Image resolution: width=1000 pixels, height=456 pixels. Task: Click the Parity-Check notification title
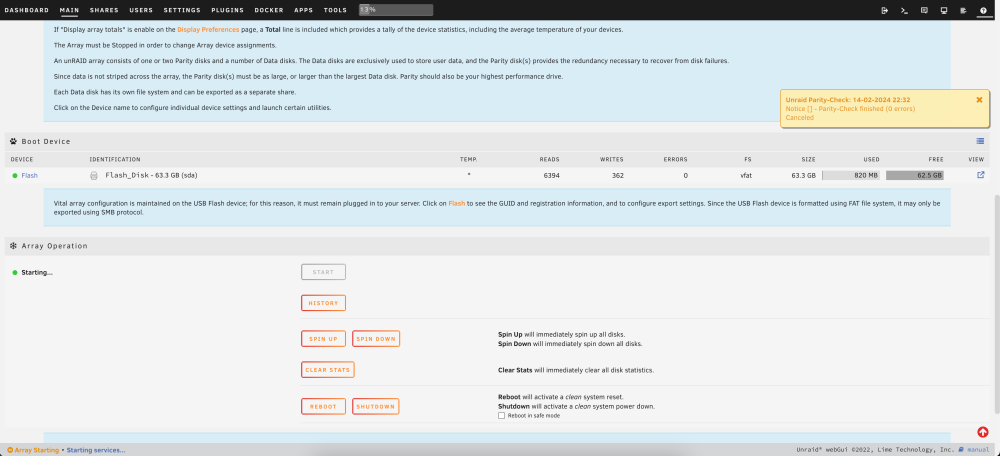[848, 99]
